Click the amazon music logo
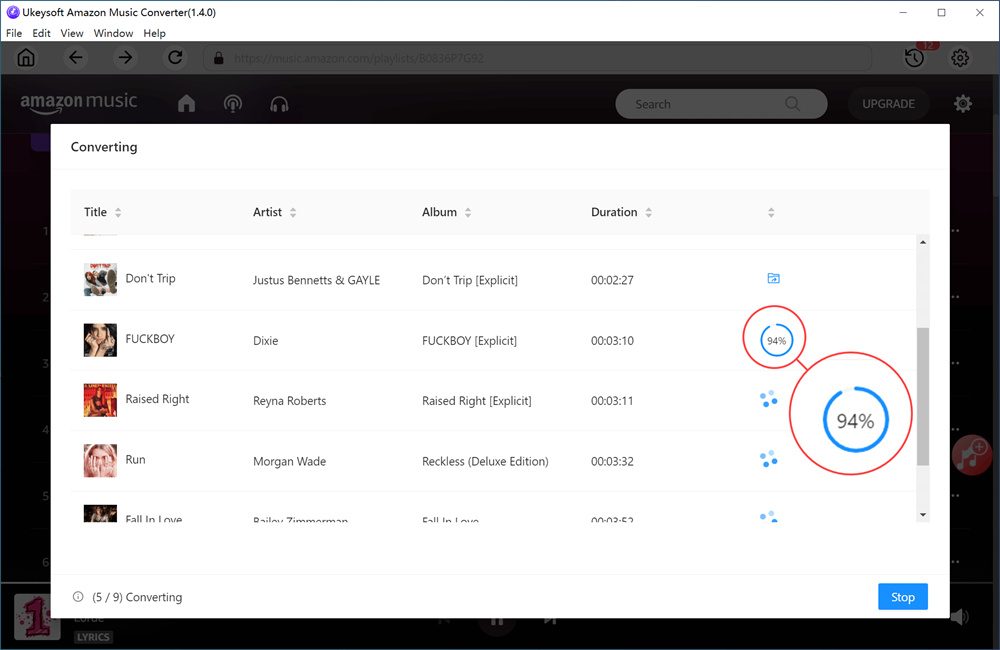 tap(78, 103)
